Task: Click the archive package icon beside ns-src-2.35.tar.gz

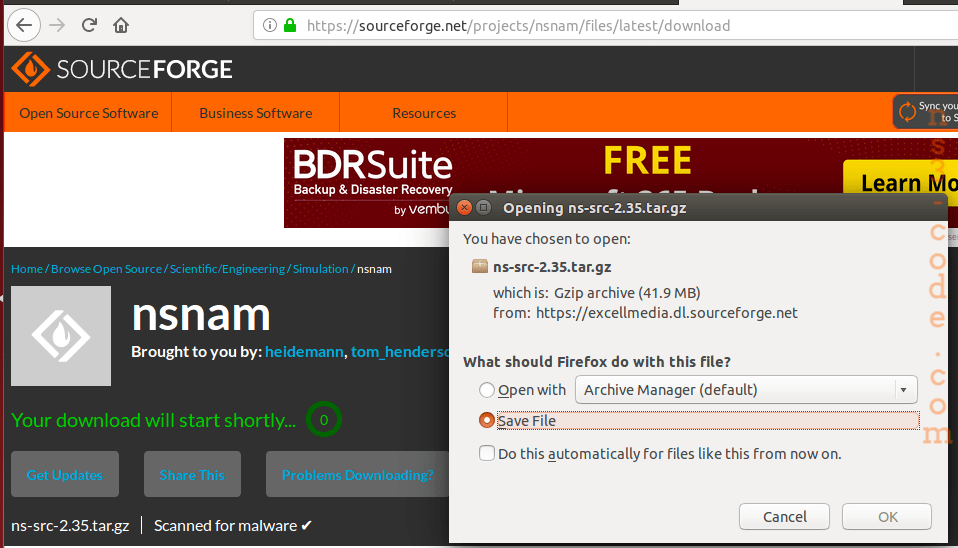Action: pos(480,266)
